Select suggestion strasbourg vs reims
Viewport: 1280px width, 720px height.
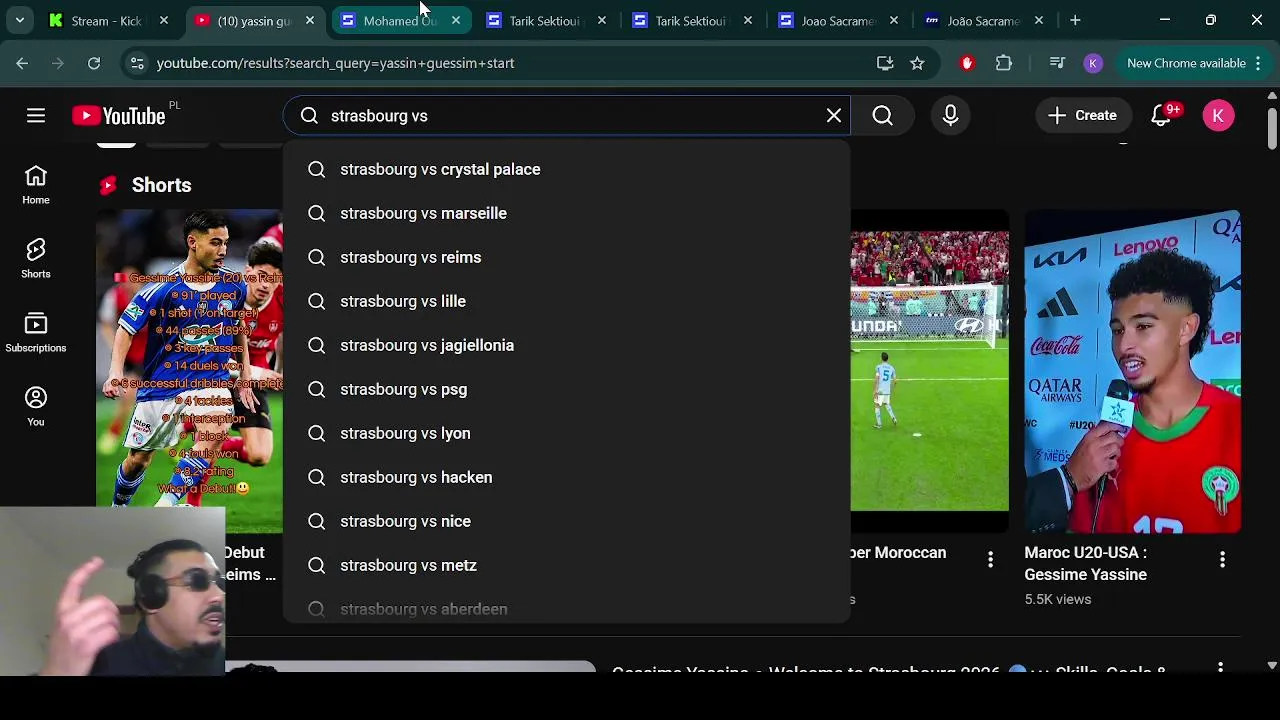pos(567,257)
